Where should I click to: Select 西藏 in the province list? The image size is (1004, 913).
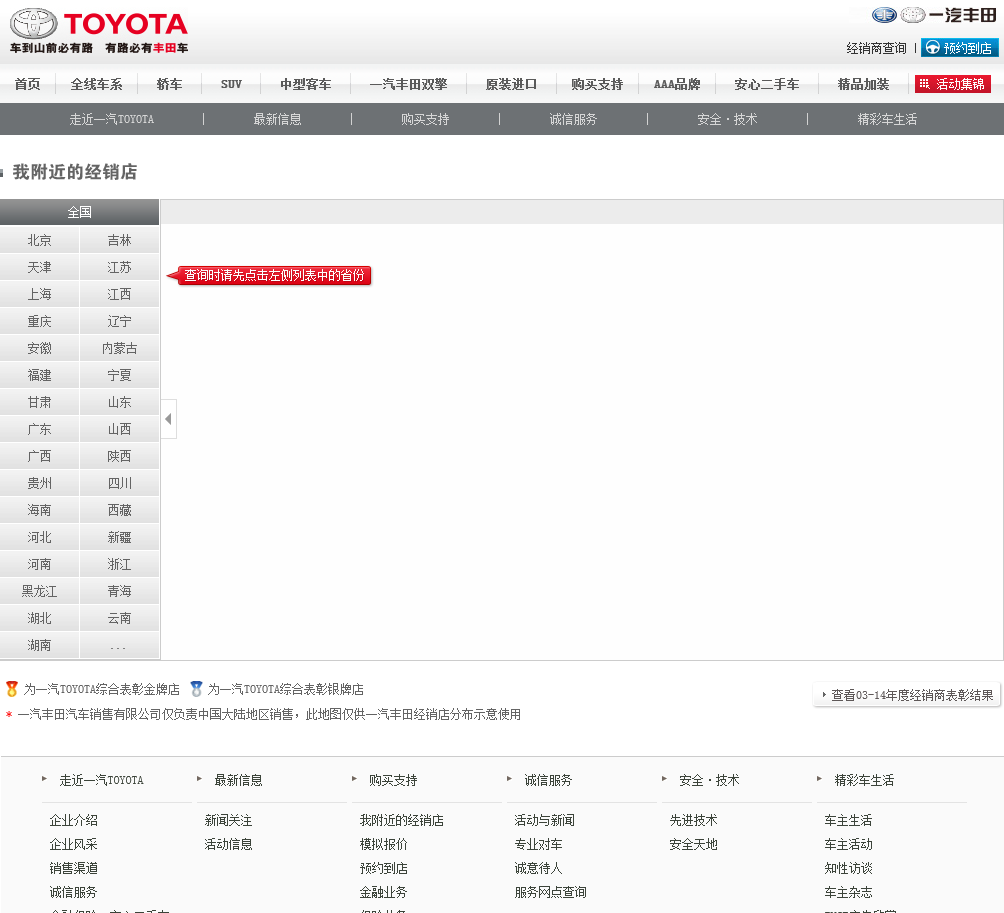coord(119,510)
